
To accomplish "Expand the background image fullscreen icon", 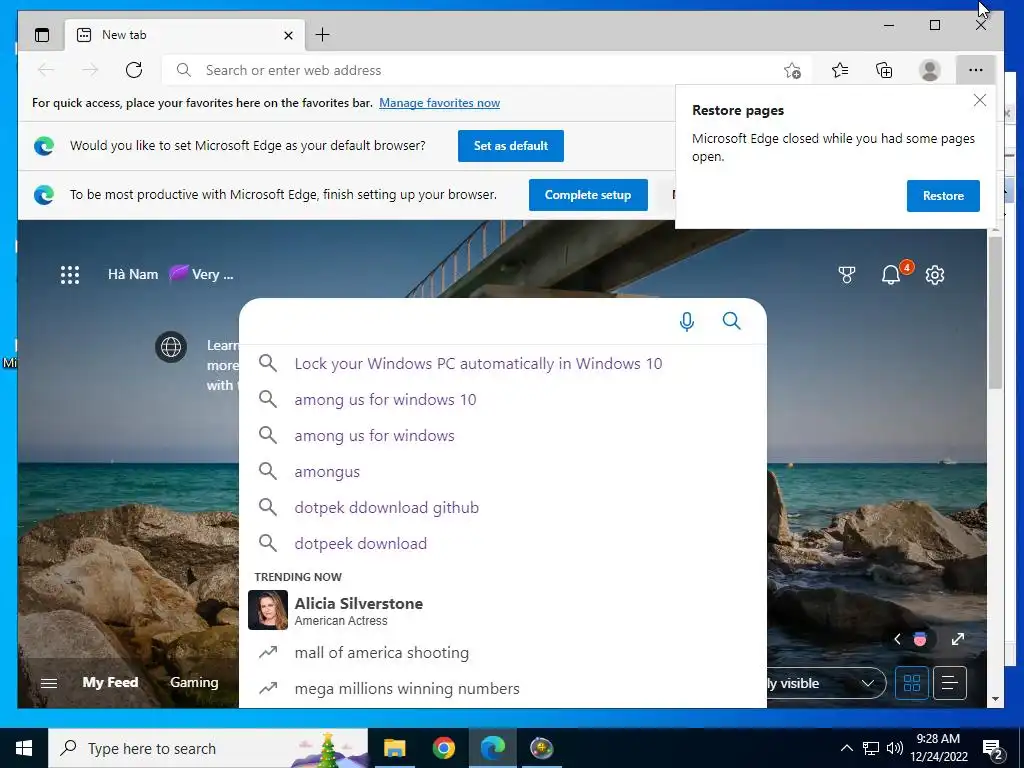I will (x=957, y=639).
